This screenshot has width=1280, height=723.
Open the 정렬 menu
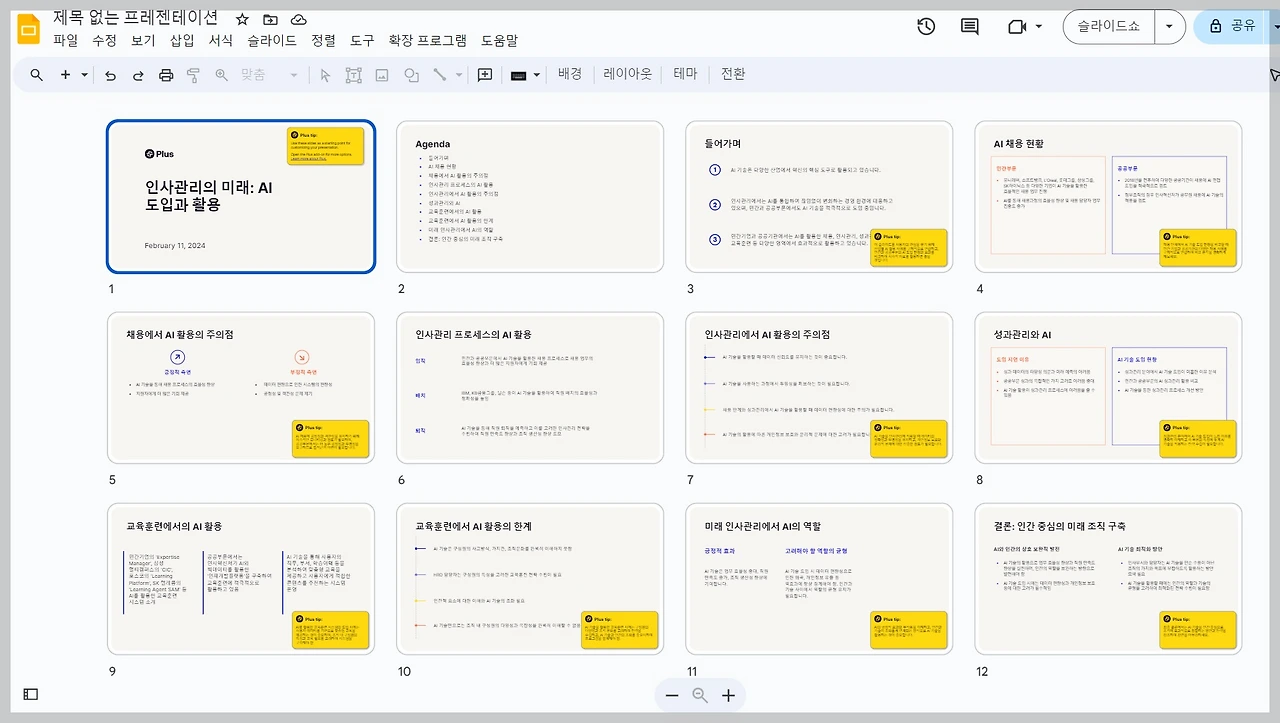click(324, 41)
